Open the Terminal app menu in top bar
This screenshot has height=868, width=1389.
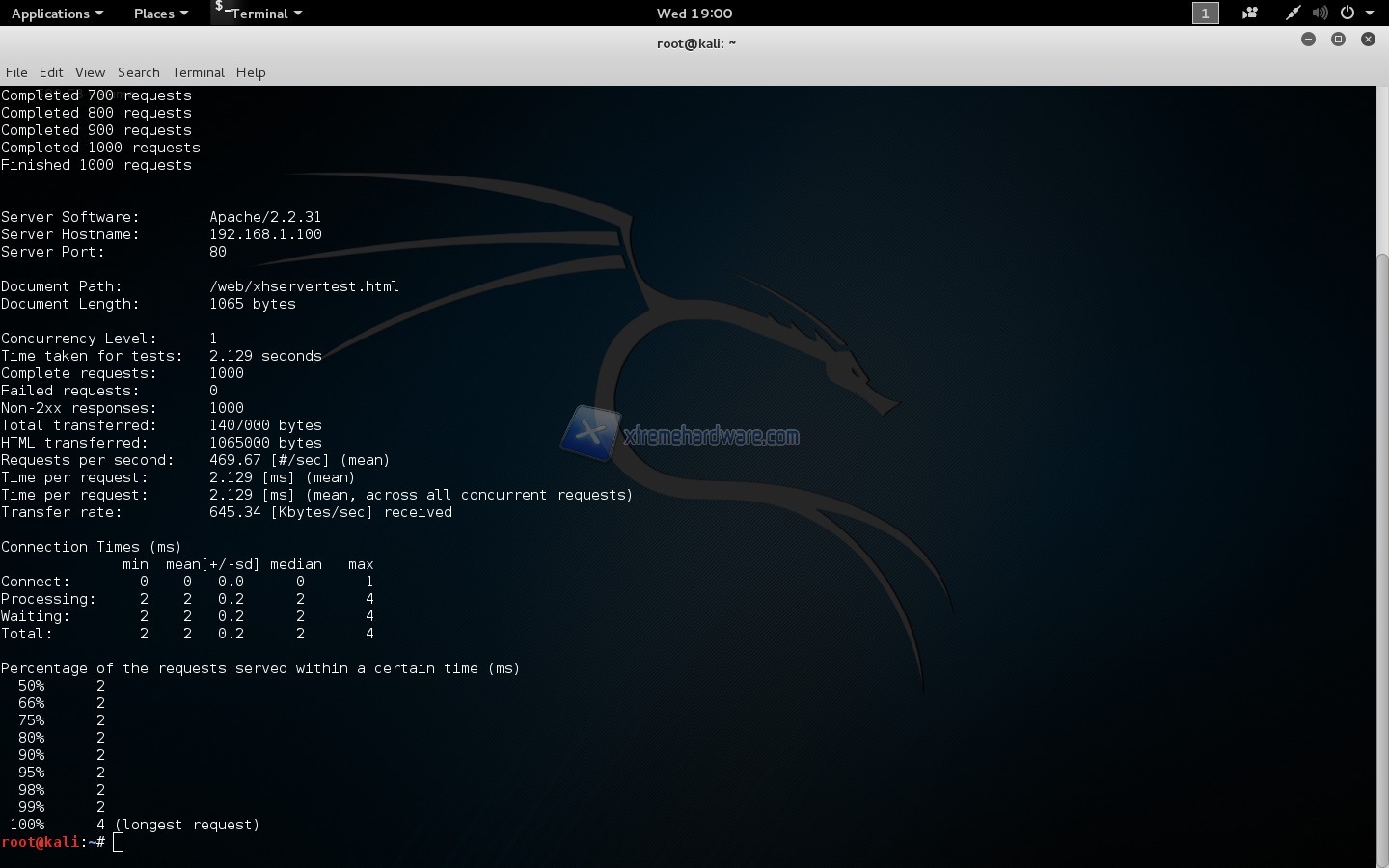tap(266, 14)
